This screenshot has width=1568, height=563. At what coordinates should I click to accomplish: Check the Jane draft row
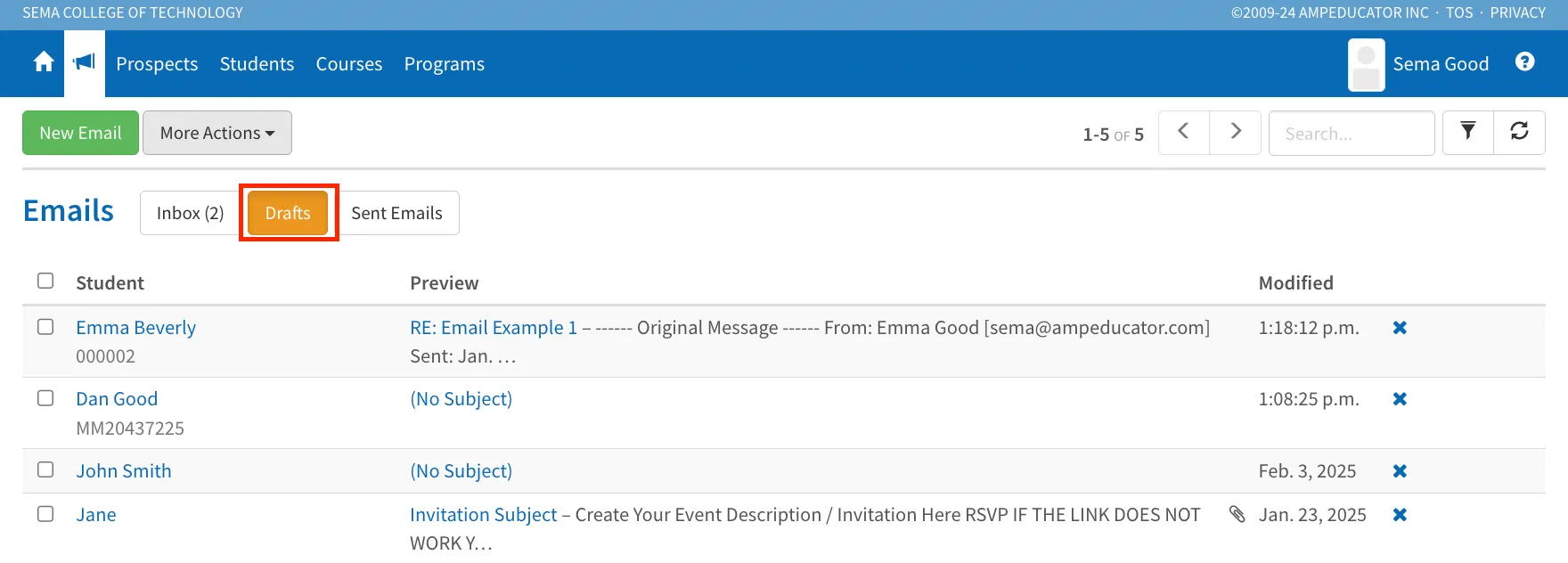[x=45, y=514]
